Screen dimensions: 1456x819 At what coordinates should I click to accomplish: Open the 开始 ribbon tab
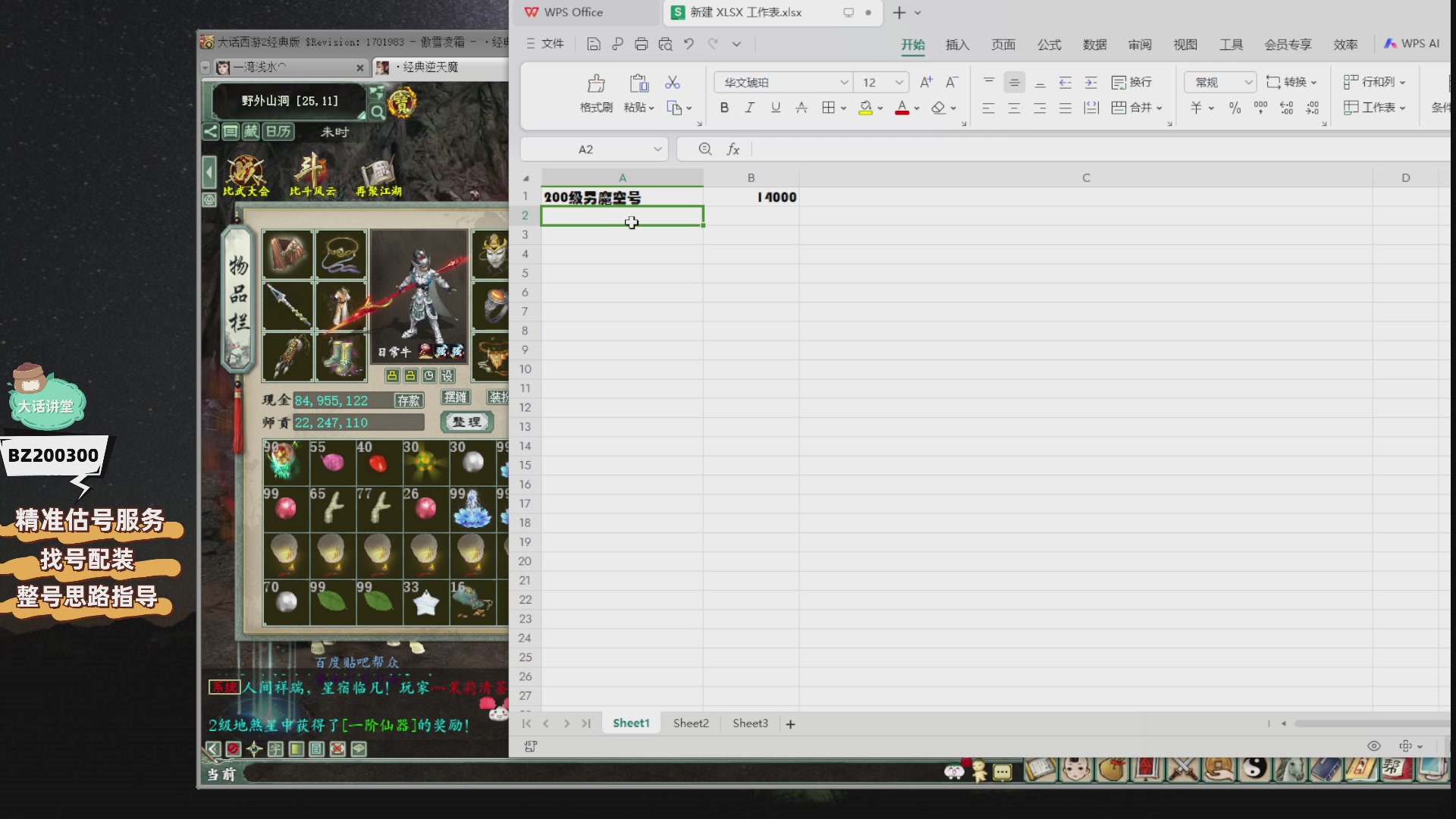click(x=913, y=45)
